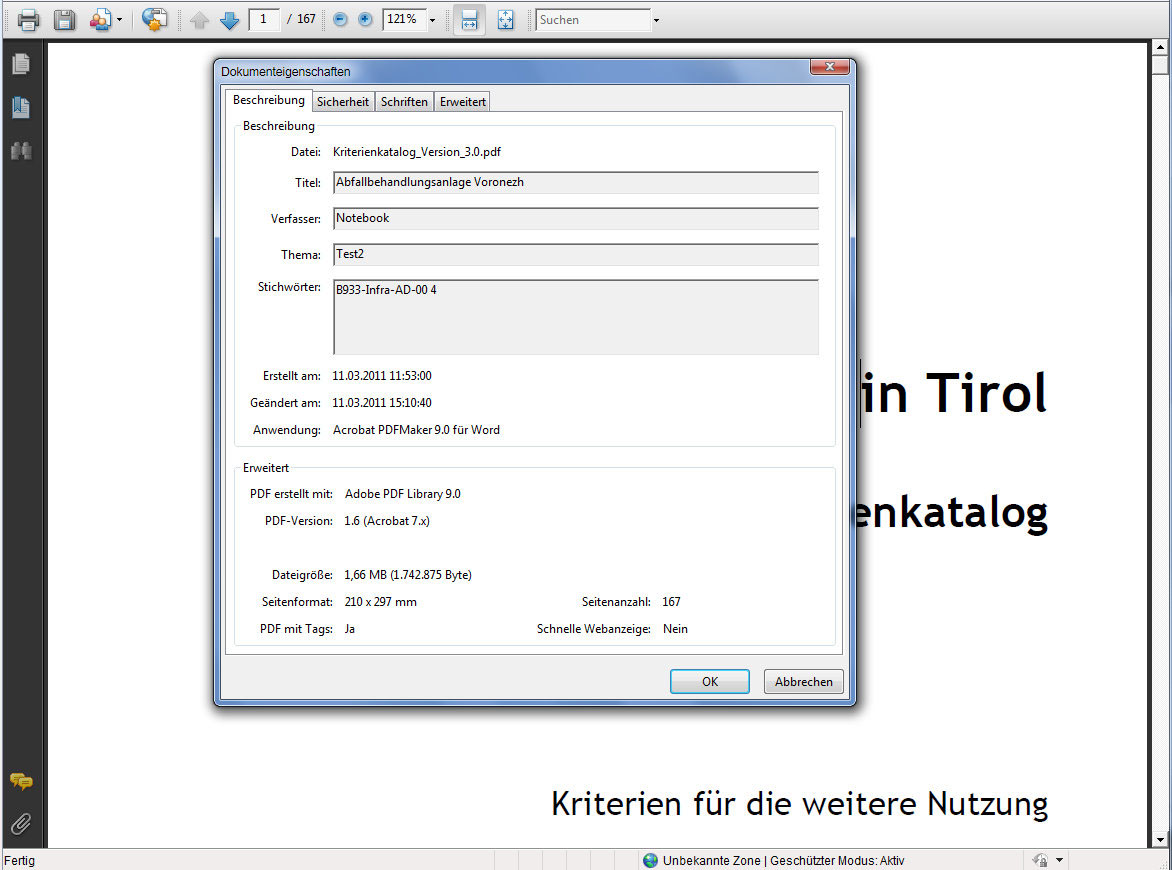This screenshot has width=1172, height=870.
Task: Click Adobe PDF Library 9.0 value
Action: tap(403, 494)
